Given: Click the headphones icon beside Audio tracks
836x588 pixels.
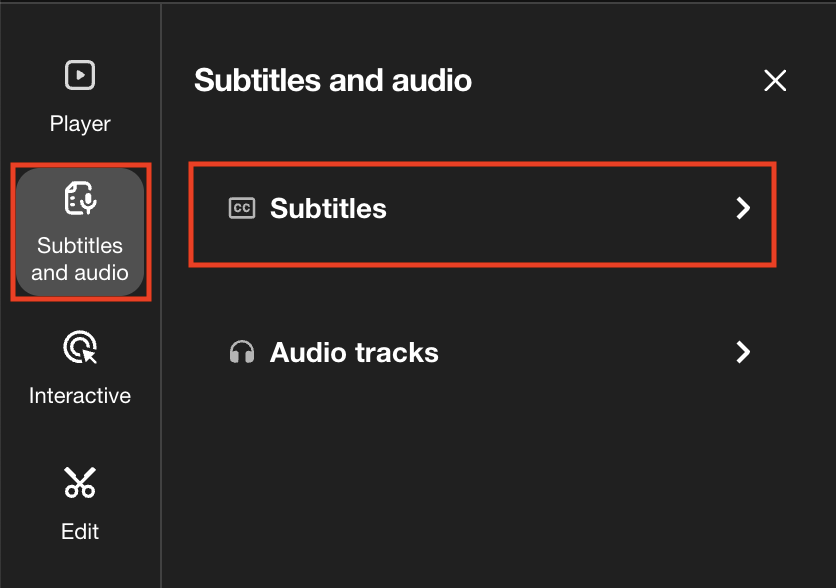Looking at the screenshot, I should 241,352.
